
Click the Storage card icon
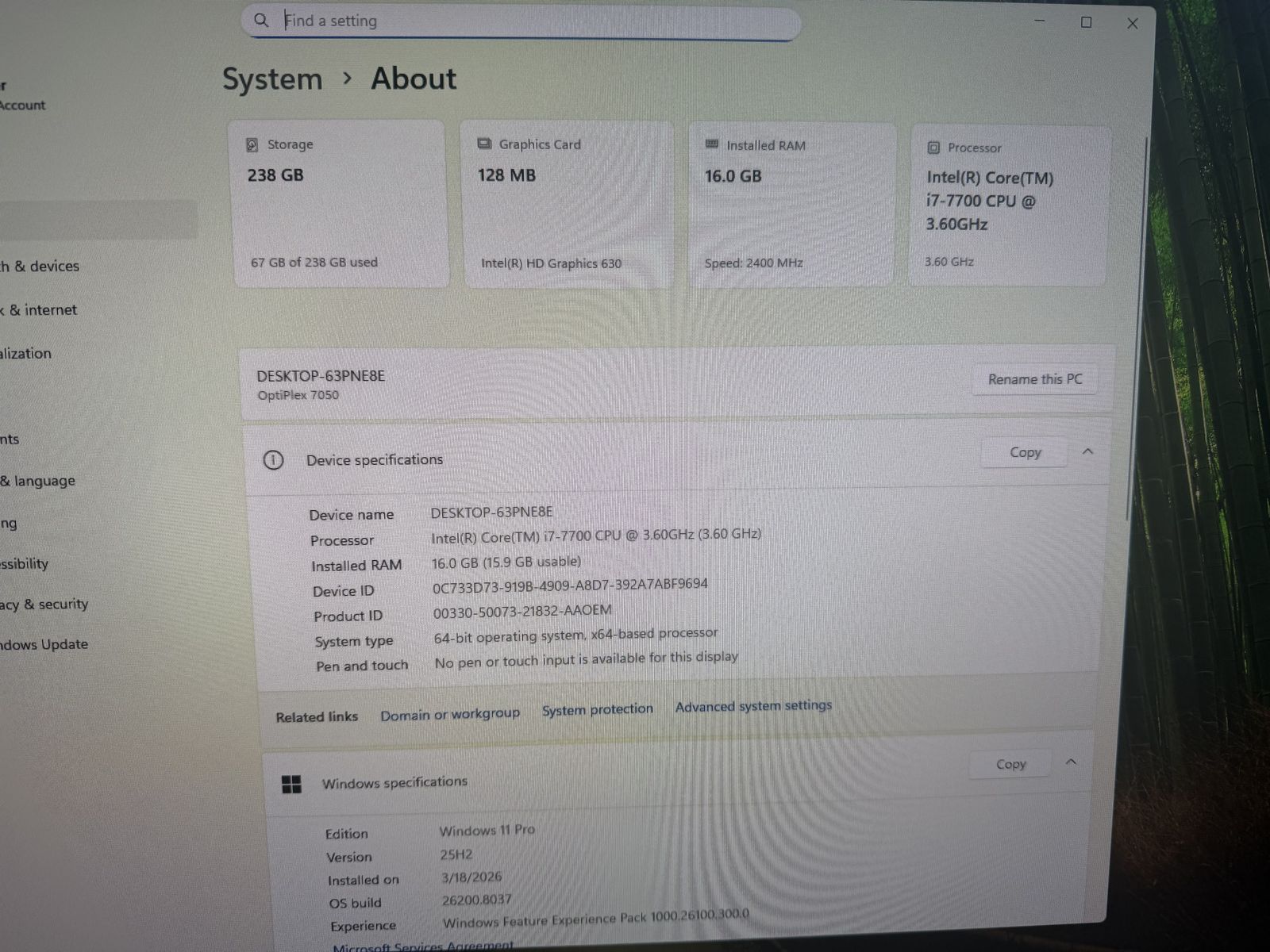point(252,144)
